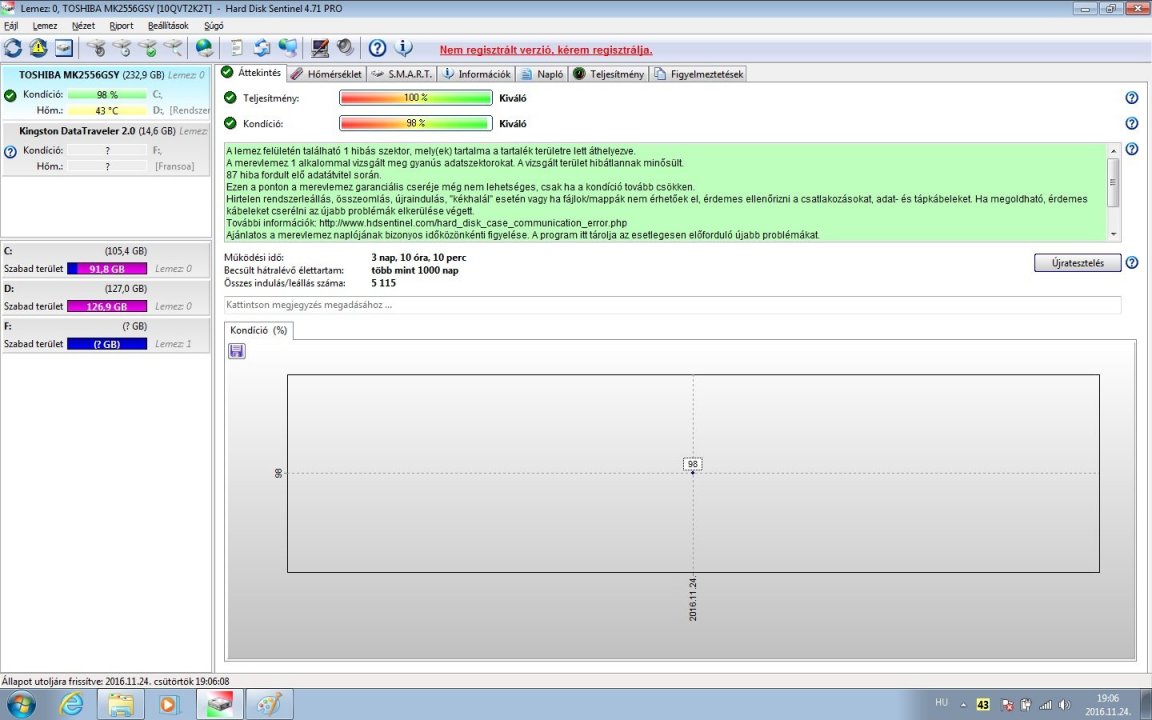Open Internet Explorer from taskbar
Screen dimensions: 1152x720
(x=71, y=705)
